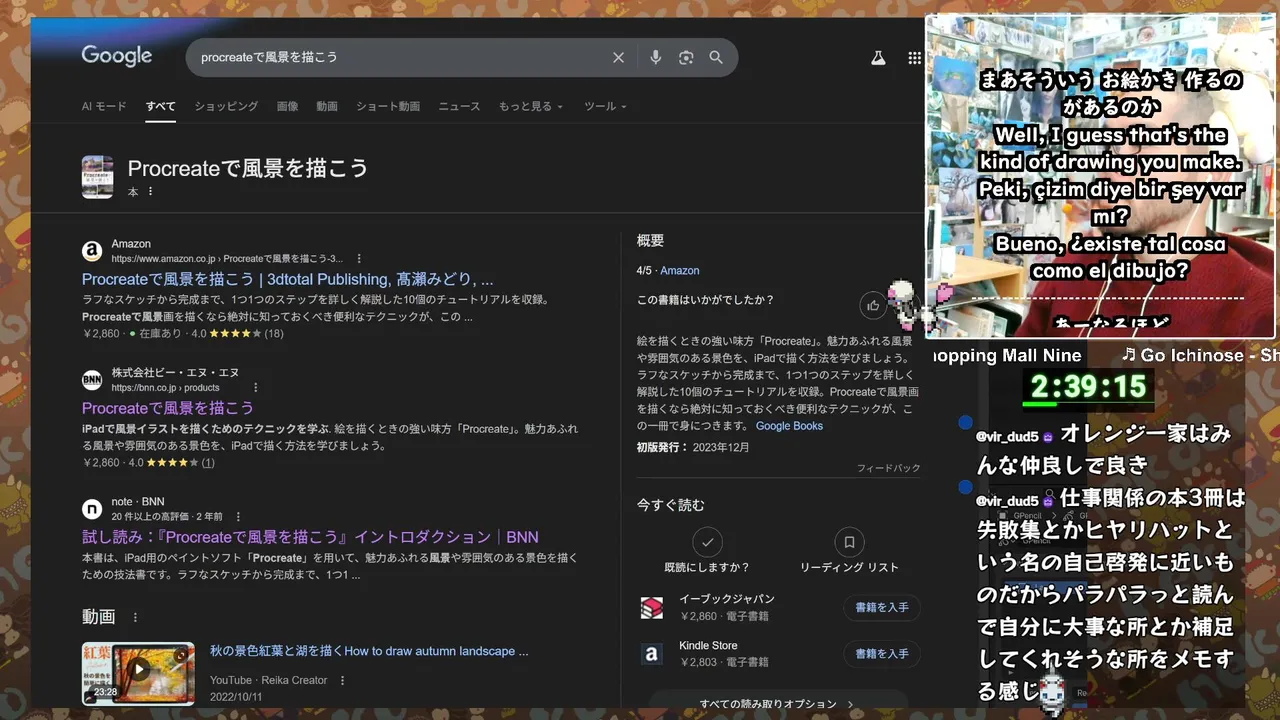Open Google Lens image search icon

point(686,58)
